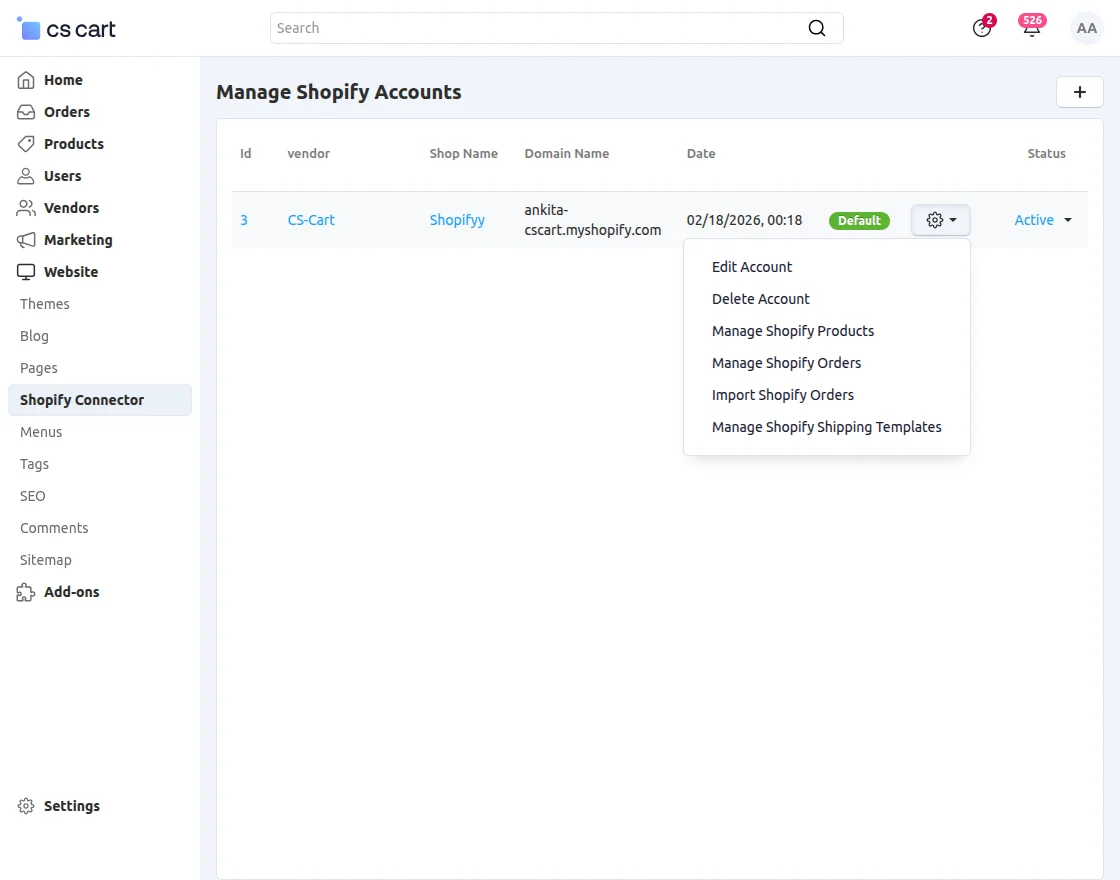Image resolution: width=1120 pixels, height=880 pixels.
Task: Click the Vendors people icon
Action: coord(25,208)
